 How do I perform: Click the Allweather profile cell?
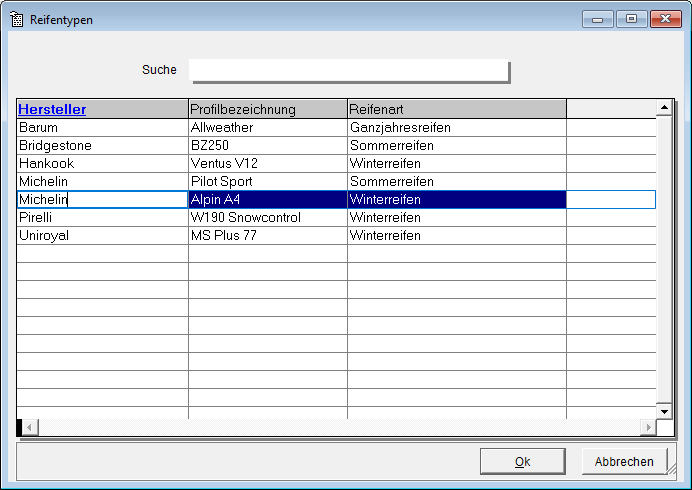(268, 128)
